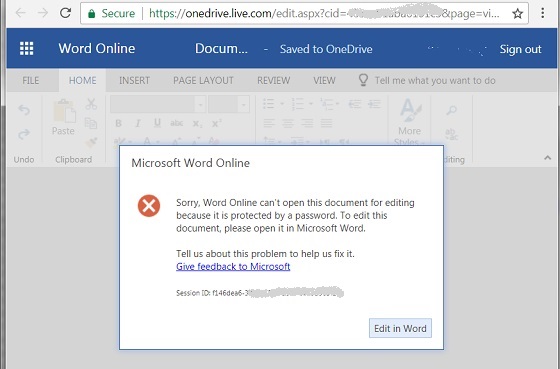Open the Office app launcher grid

(x=26, y=48)
